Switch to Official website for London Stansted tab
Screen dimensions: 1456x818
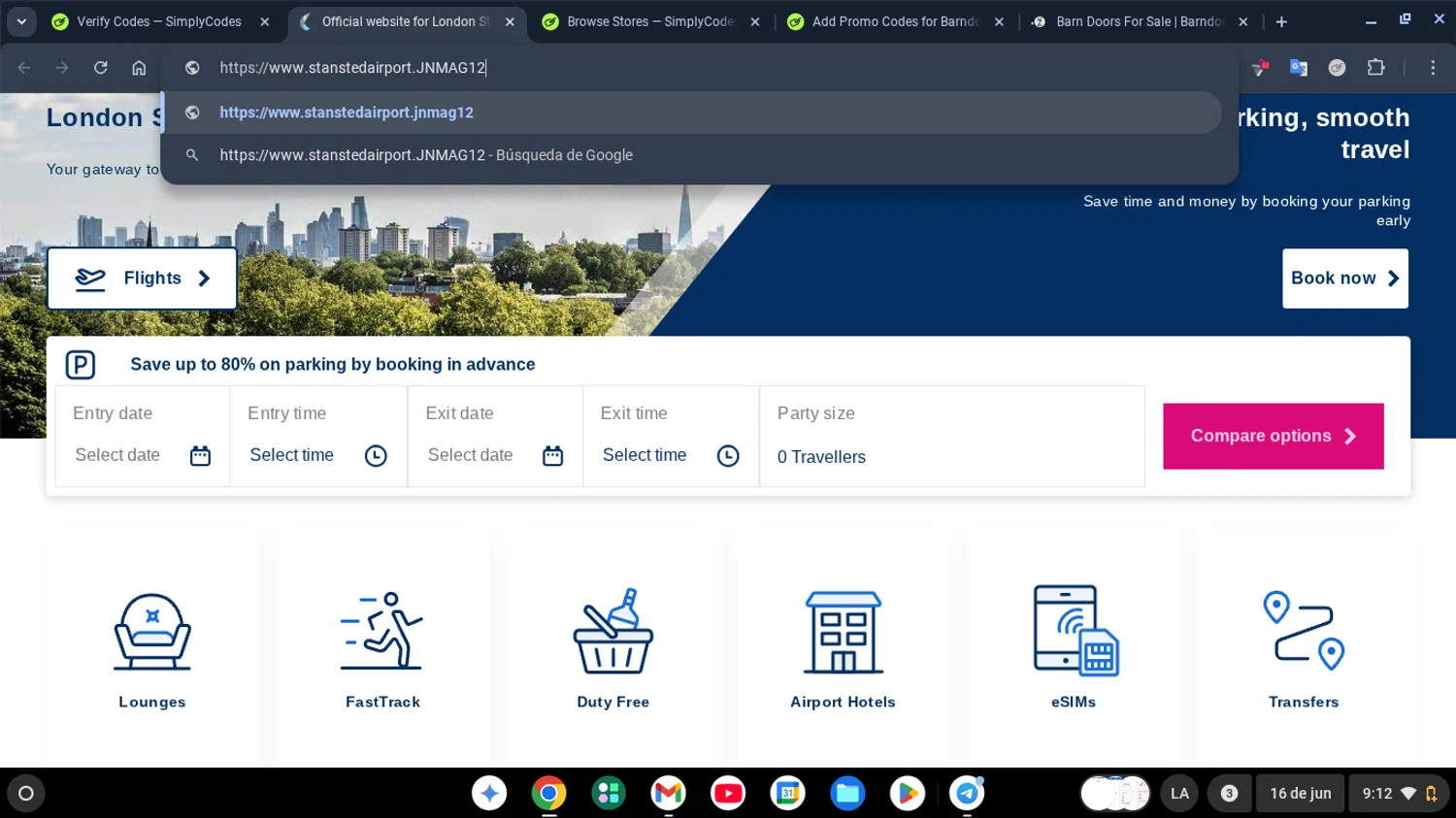406,21
